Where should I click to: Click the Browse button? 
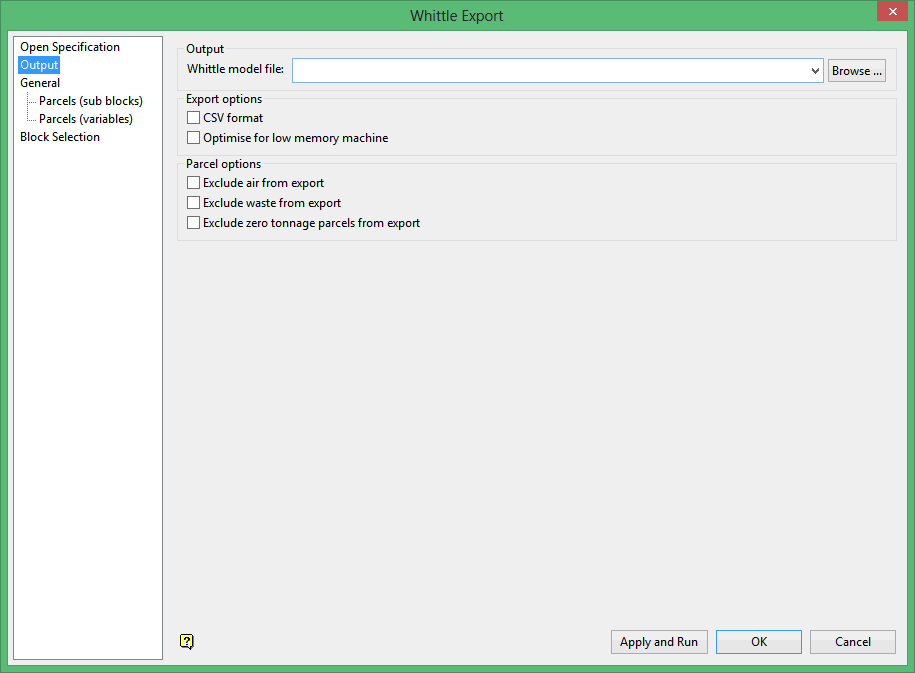(857, 71)
